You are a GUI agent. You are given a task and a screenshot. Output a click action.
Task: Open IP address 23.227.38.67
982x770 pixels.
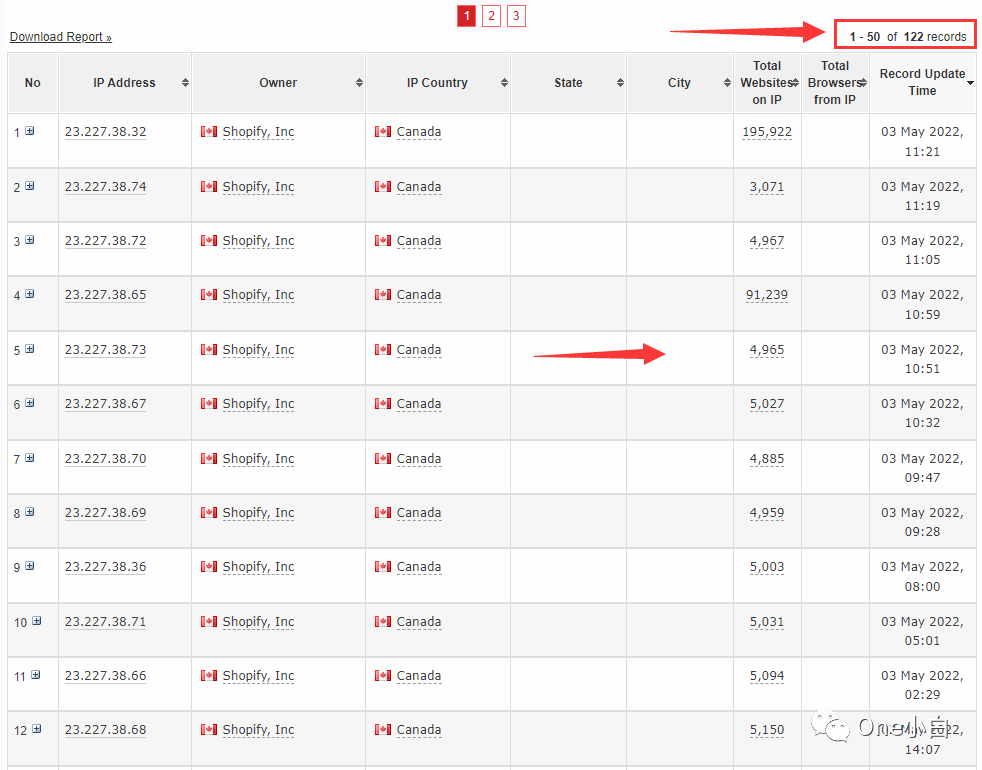pos(105,403)
